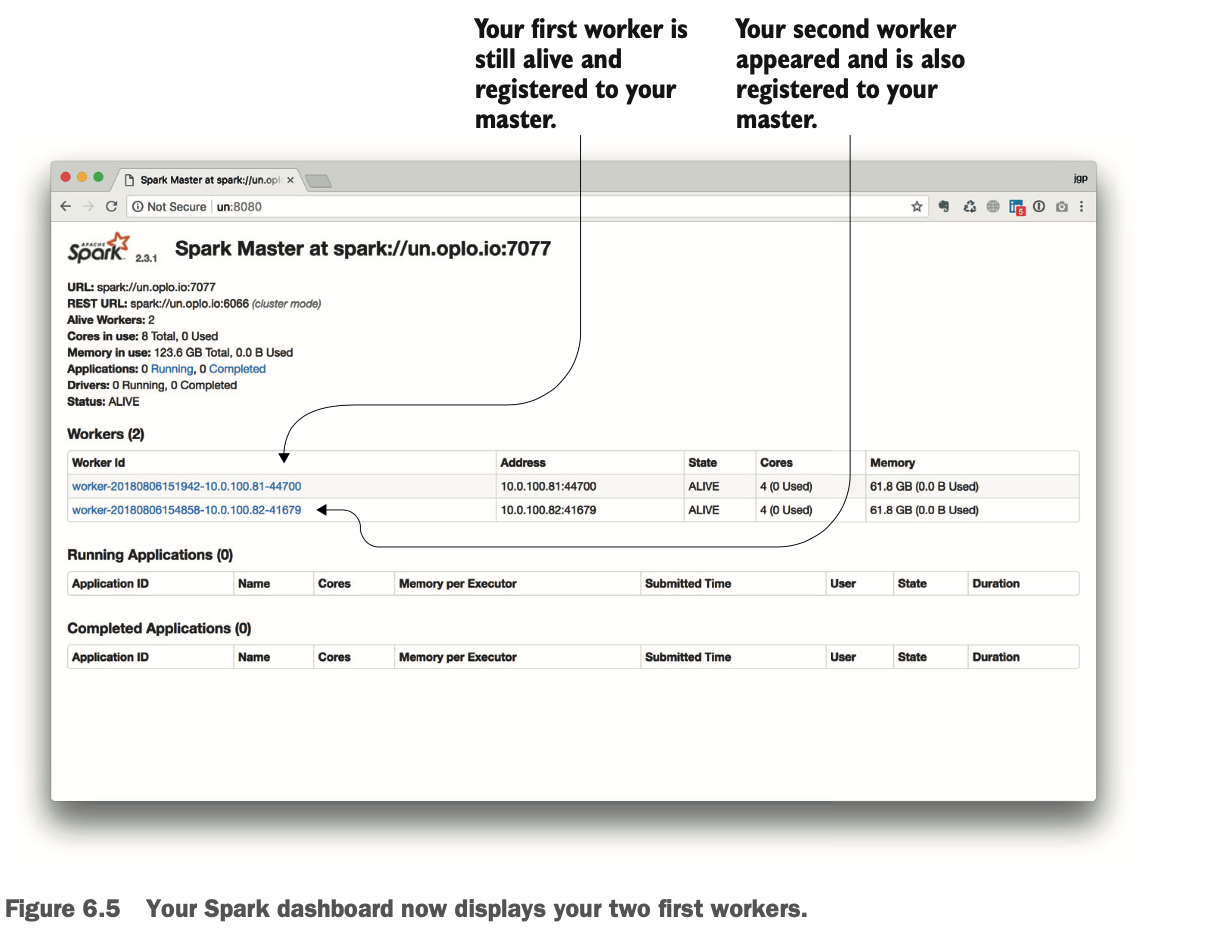The image size is (1214, 934).
Task: Click the Not Secure site info icon
Action: pyautogui.click(x=137, y=207)
